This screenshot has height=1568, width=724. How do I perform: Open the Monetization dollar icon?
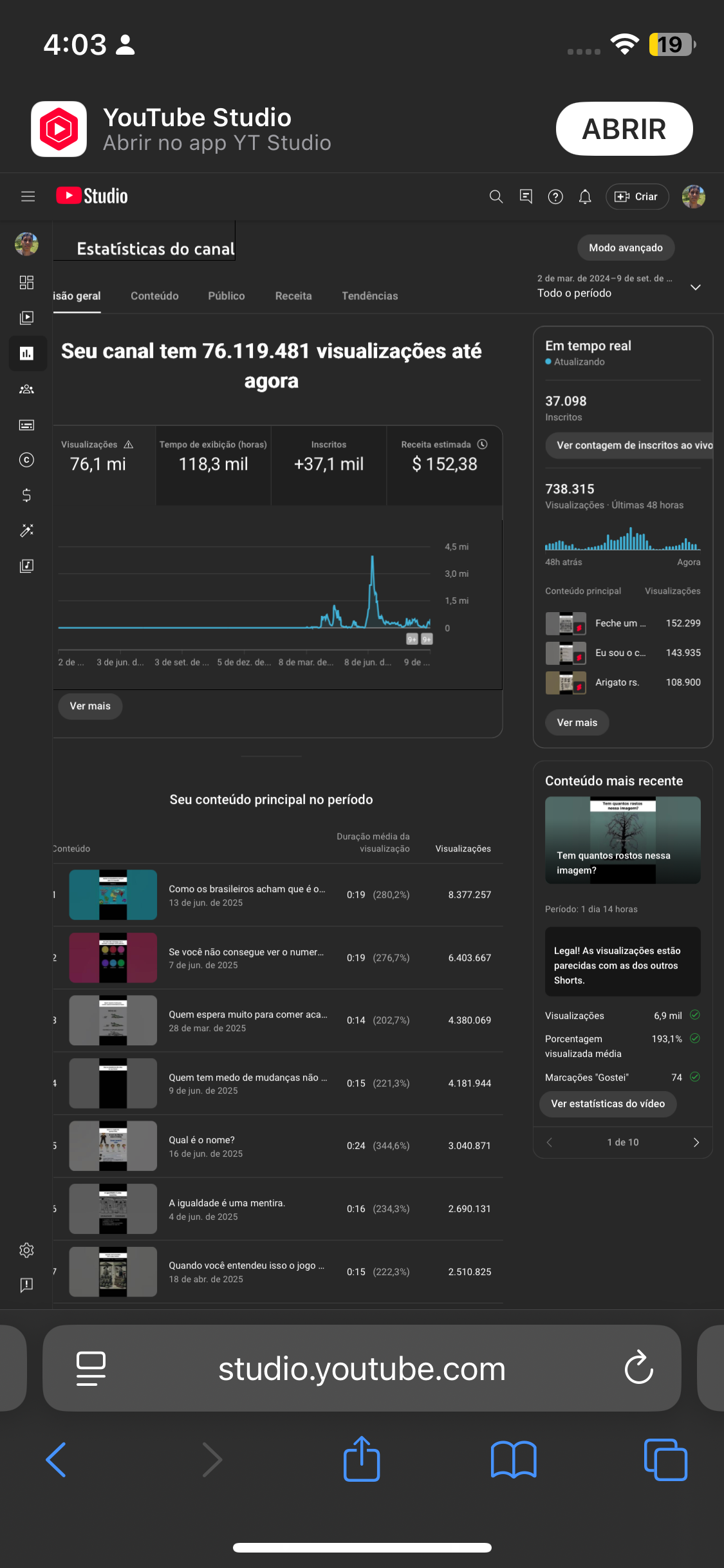(x=26, y=495)
